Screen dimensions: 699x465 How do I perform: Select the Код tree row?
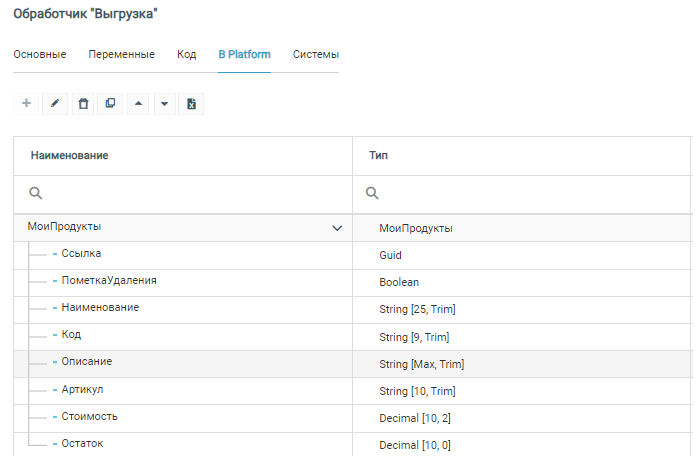pos(353,337)
